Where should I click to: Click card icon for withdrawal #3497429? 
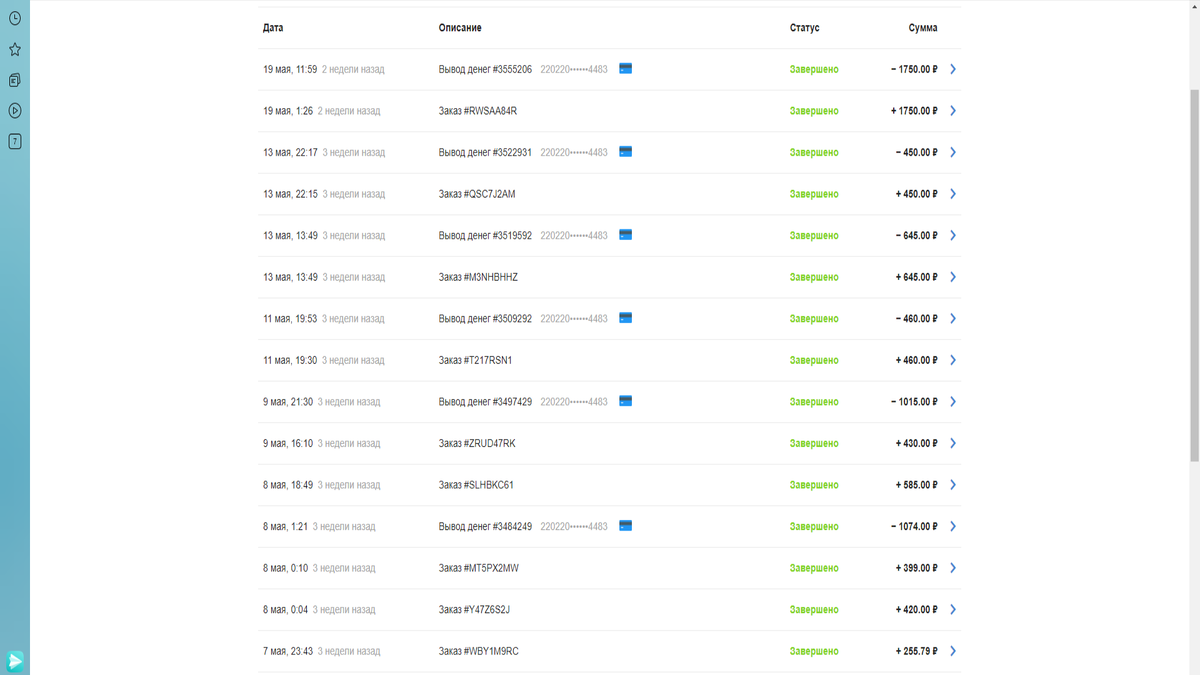click(x=625, y=401)
